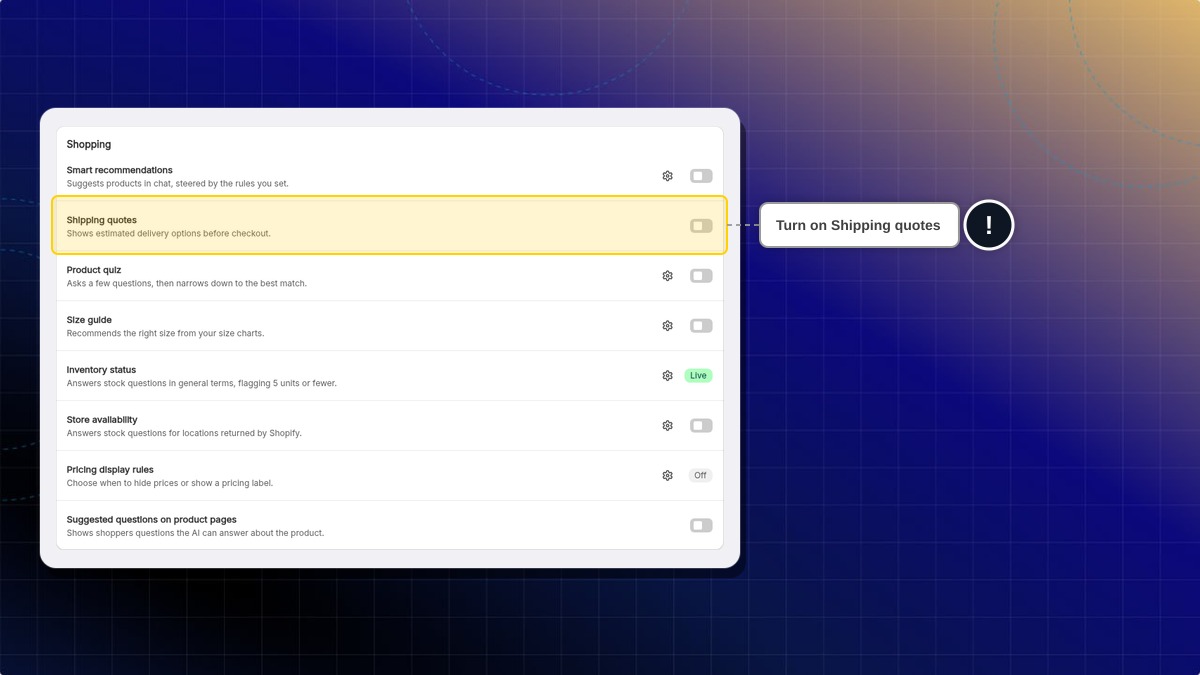This screenshot has height=675, width=1200.
Task: Open Product quiz settings gear
Action: [667, 276]
